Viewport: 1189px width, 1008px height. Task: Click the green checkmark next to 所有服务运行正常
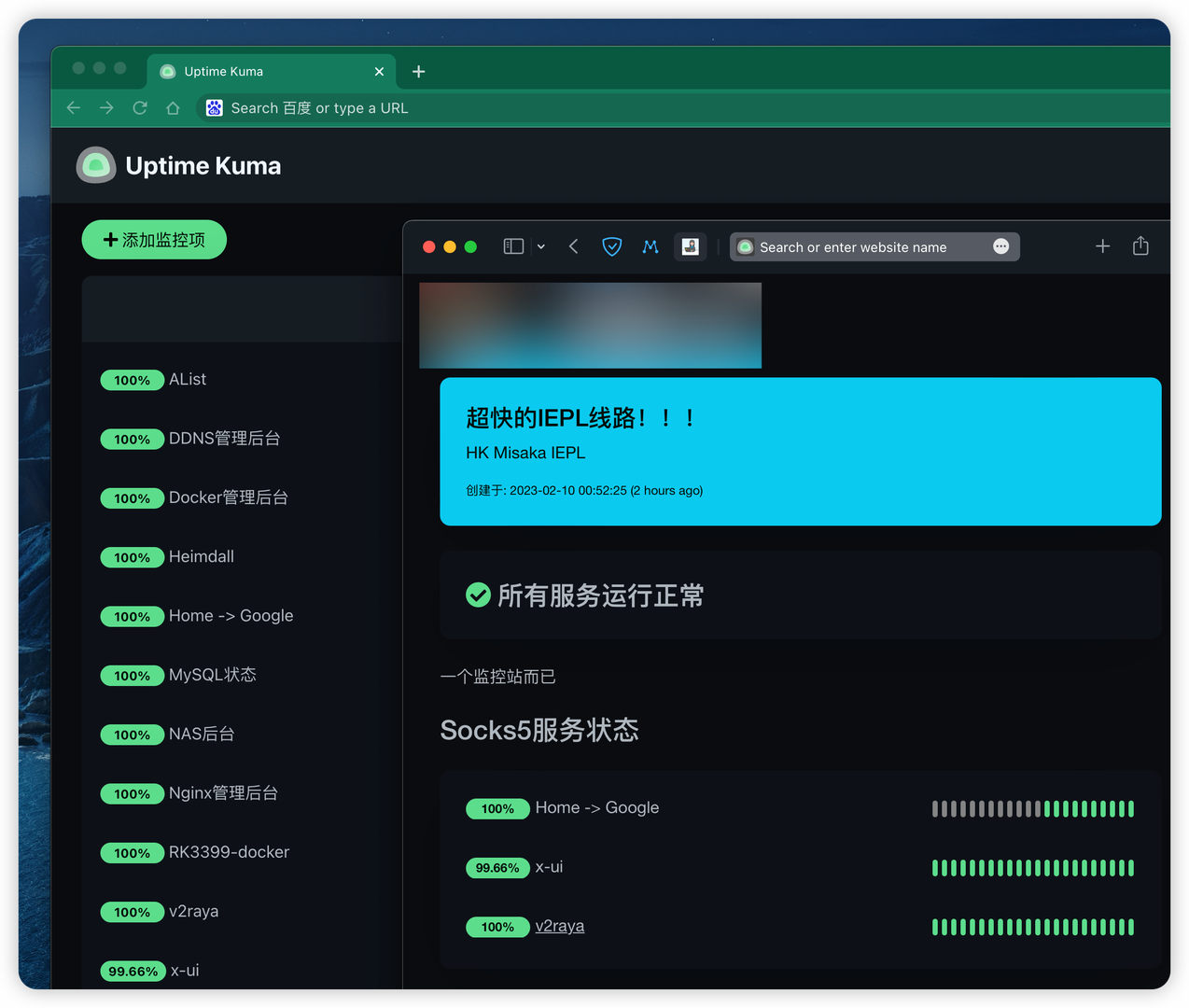coord(478,595)
